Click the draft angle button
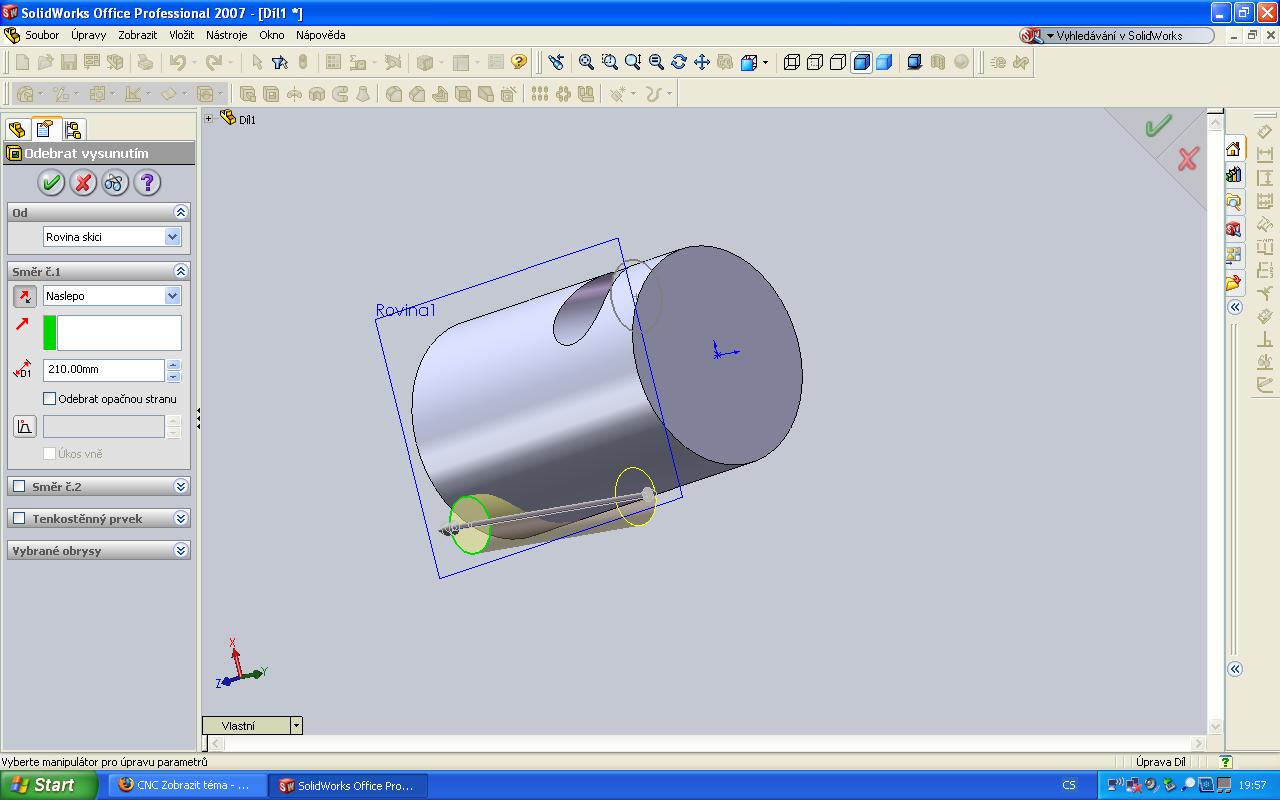The width and height of the screenshot is (1280, 800). [x=24, y=427]
